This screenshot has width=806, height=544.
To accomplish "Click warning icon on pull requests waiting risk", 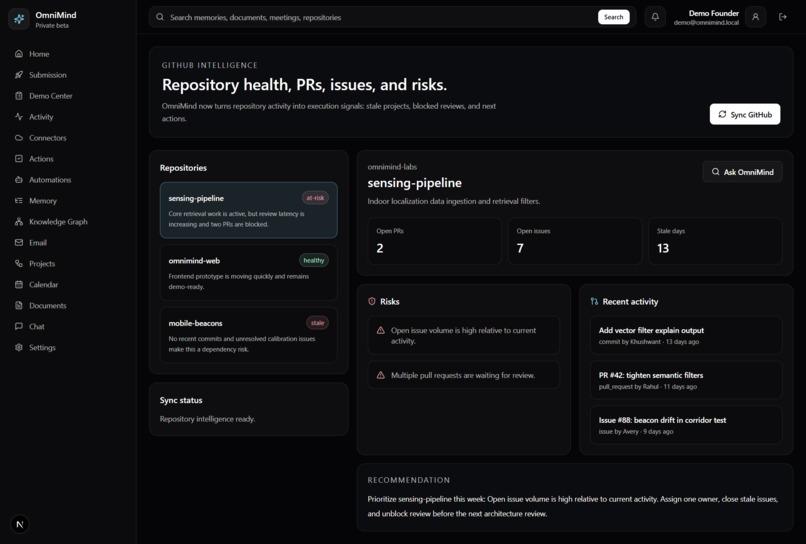I will (380, 375).
